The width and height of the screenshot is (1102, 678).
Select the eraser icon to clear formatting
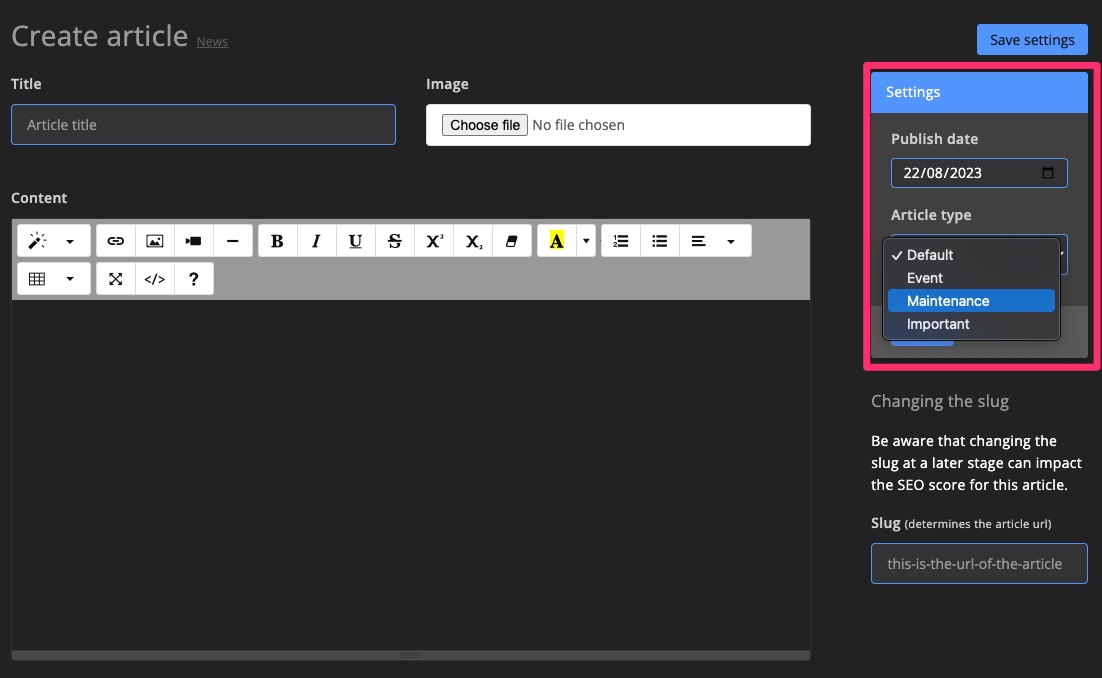511,240
